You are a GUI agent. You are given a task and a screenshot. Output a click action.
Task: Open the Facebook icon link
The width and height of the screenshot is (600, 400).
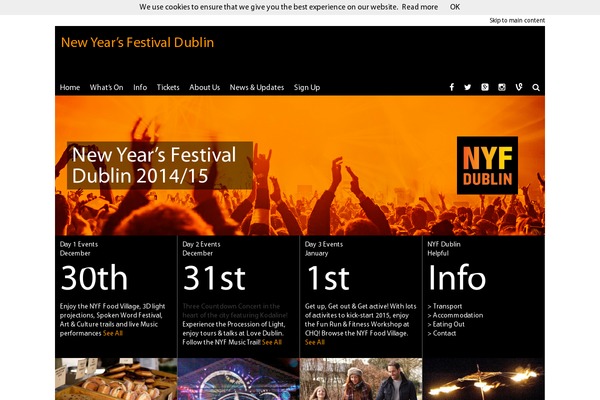click(x=452, y=87)
